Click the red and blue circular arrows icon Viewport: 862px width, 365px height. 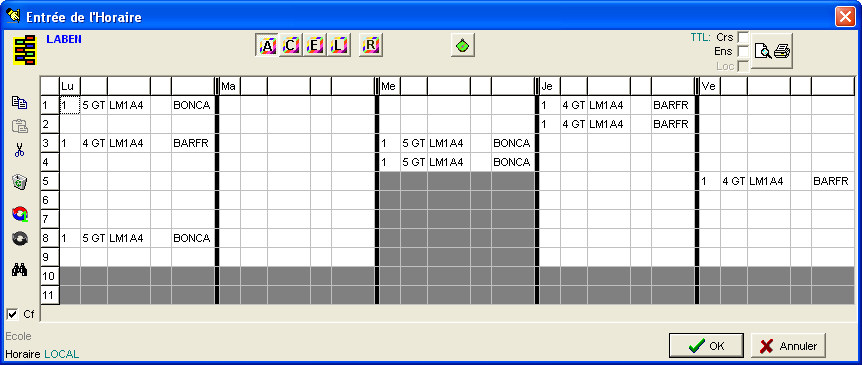(x=20, y=214)
